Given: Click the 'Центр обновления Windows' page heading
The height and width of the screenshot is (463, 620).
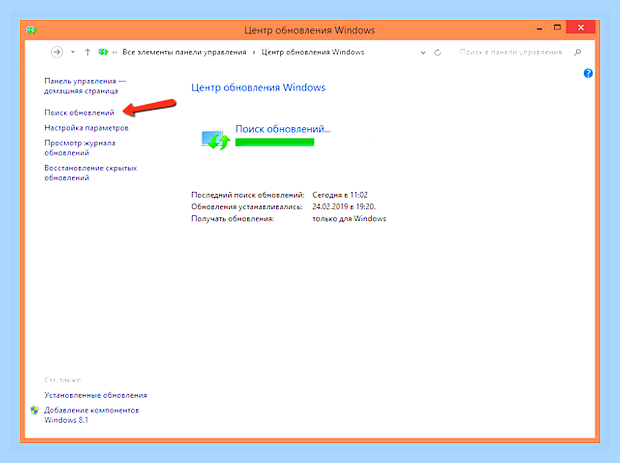Looking at the screenshot, I should (x=258, y=87).
